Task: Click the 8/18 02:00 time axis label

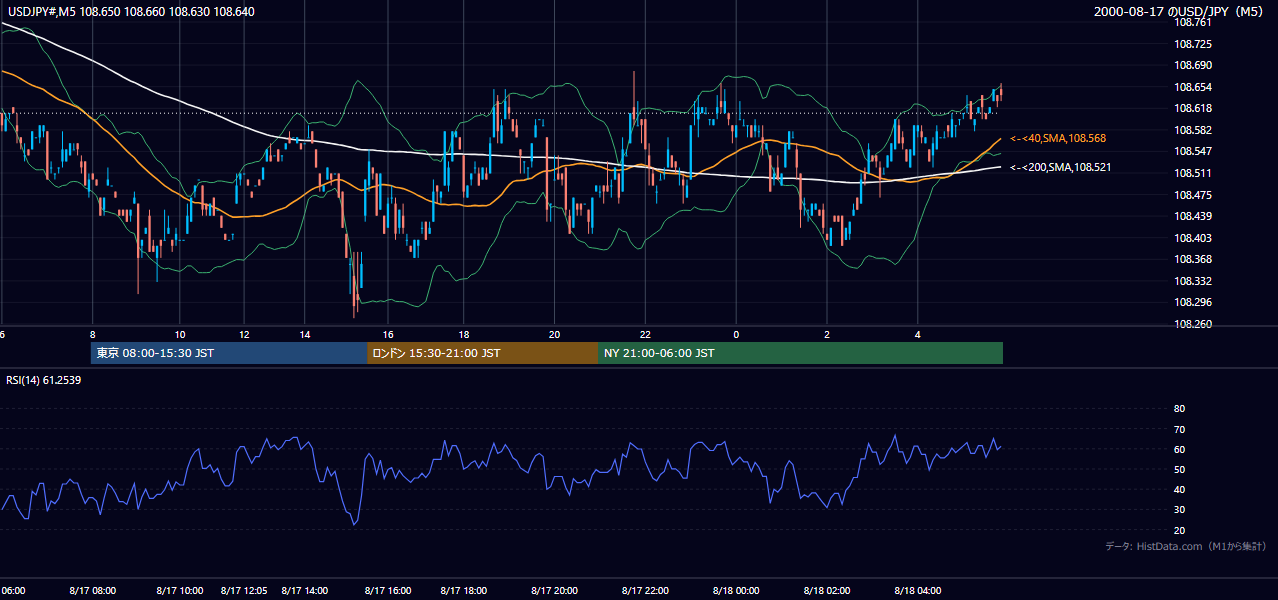Action: point(827,591)
